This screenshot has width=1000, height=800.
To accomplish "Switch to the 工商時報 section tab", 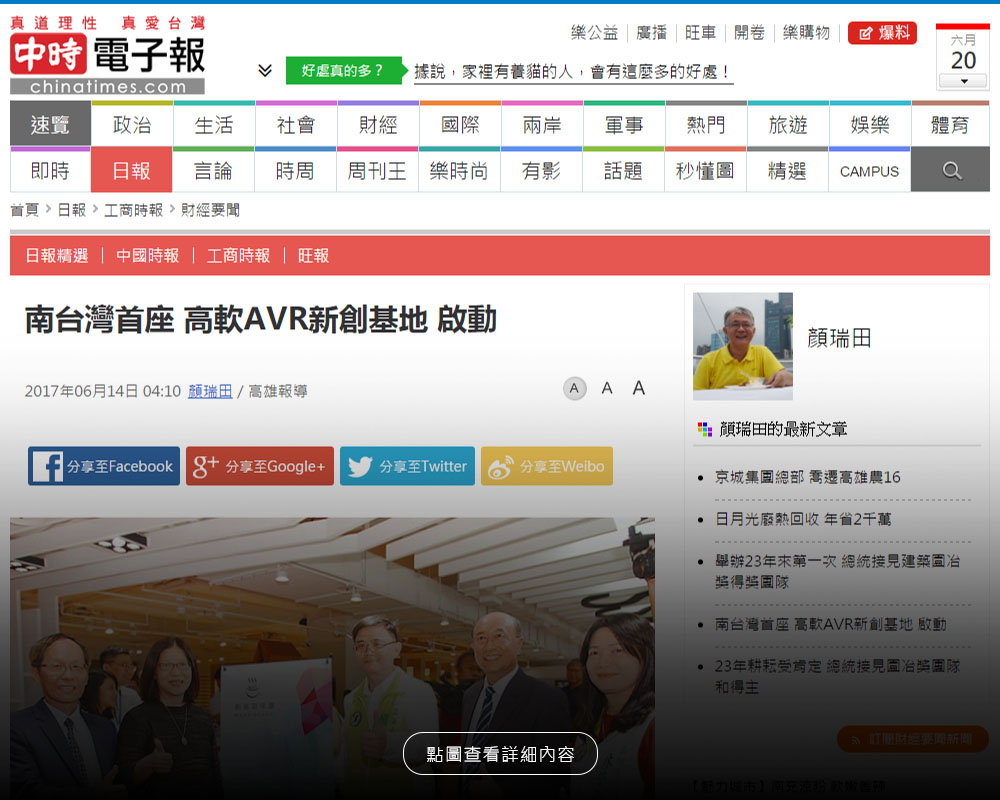I will click(238, 256).
